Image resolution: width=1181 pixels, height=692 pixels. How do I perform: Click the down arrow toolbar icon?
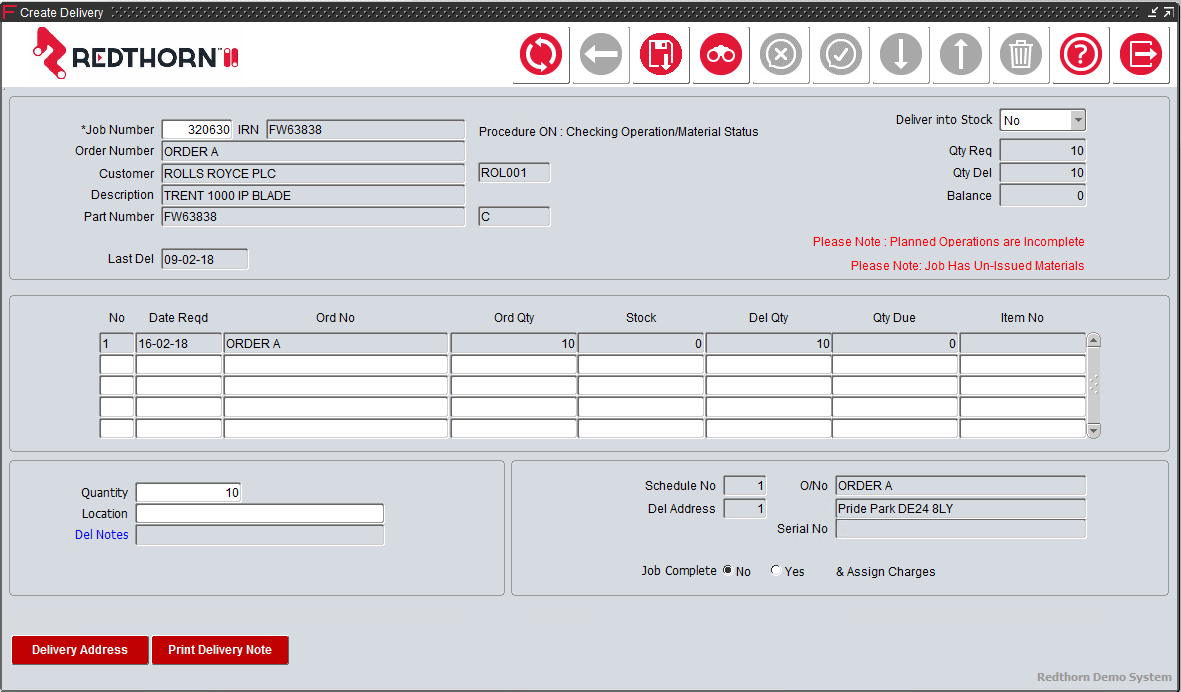(900, 55)
